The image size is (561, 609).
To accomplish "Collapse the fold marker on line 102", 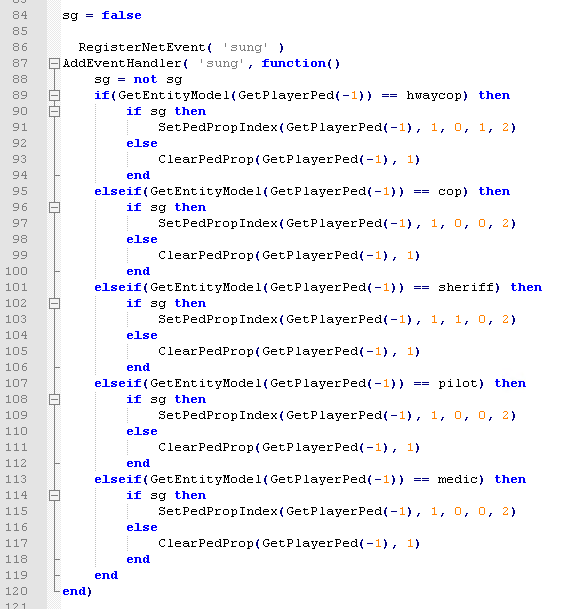I will [54, 303].
